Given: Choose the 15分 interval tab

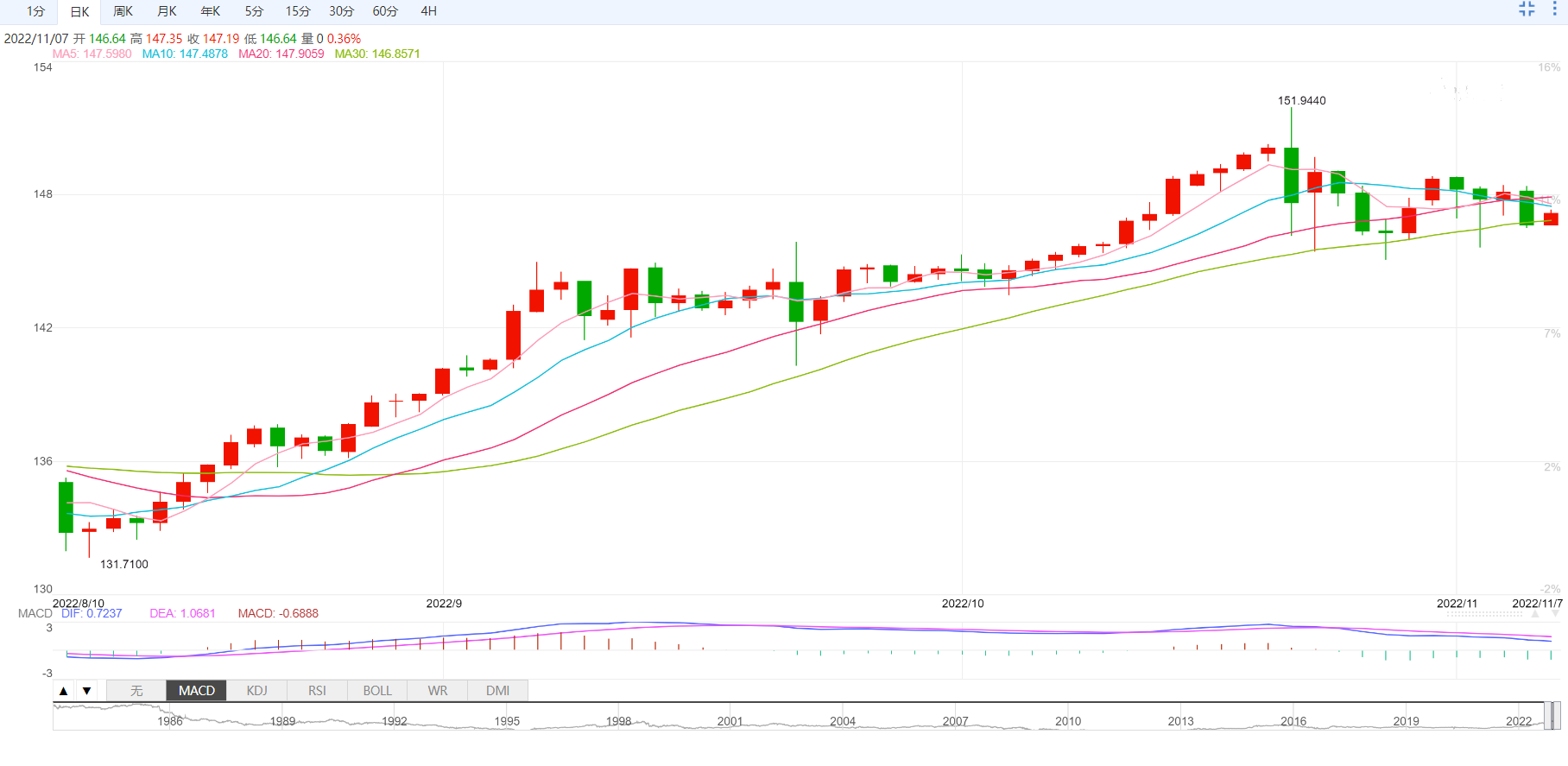Looking at the screenshot, I should point(298,11).
